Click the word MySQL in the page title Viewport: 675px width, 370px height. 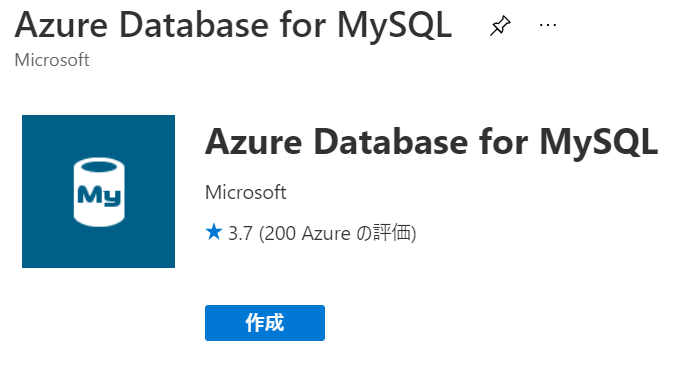(x=394, y=25)
